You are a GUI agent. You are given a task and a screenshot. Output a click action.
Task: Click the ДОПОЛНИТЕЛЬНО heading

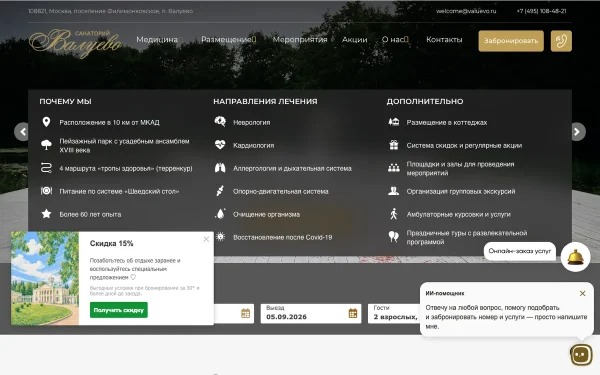[425, 101]
